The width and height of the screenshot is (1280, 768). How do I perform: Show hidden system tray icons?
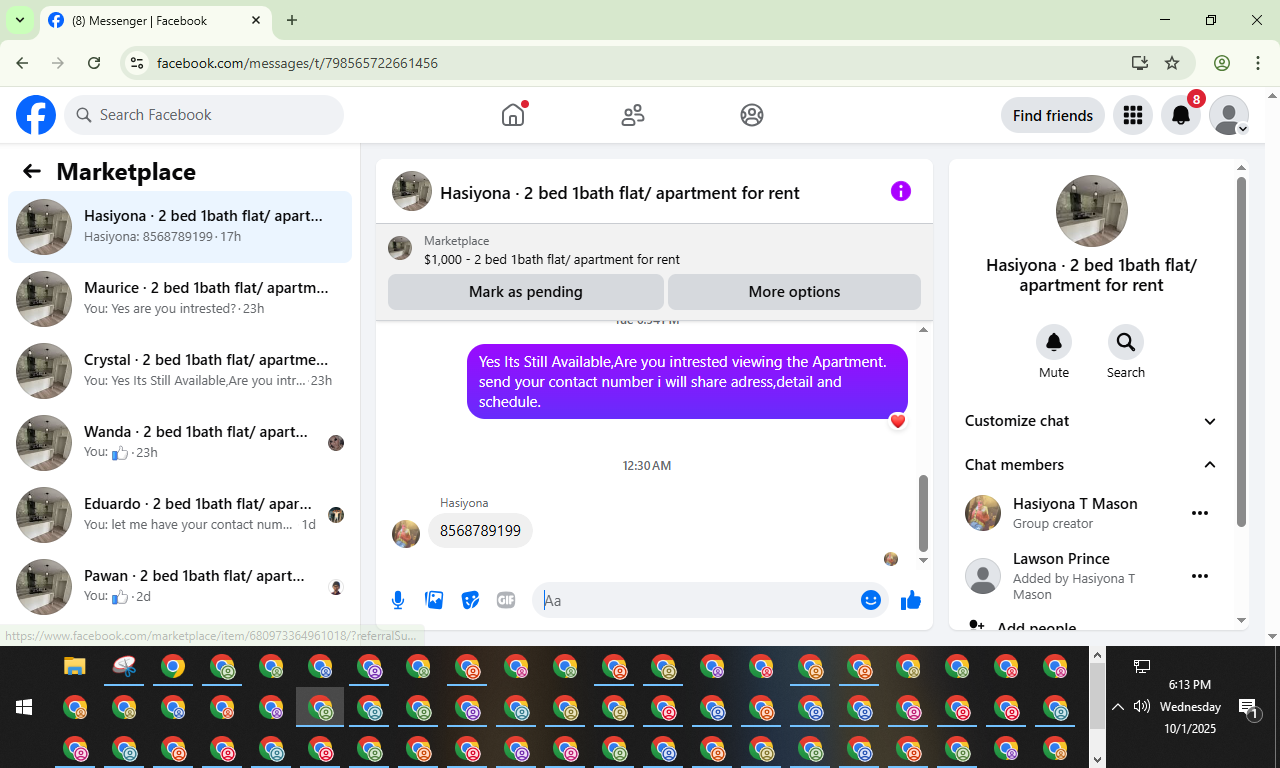tap(1118, 707)
